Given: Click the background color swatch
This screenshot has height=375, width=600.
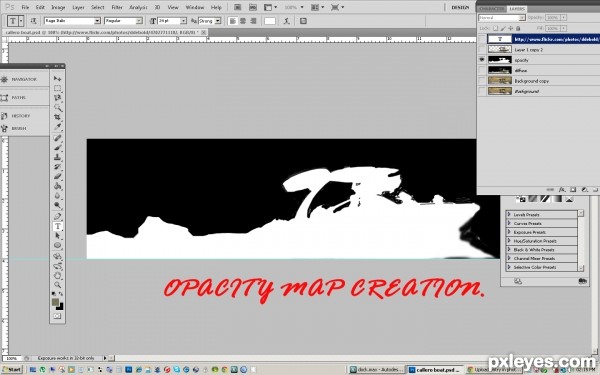Looking at the screenshot, I should 60,307.
